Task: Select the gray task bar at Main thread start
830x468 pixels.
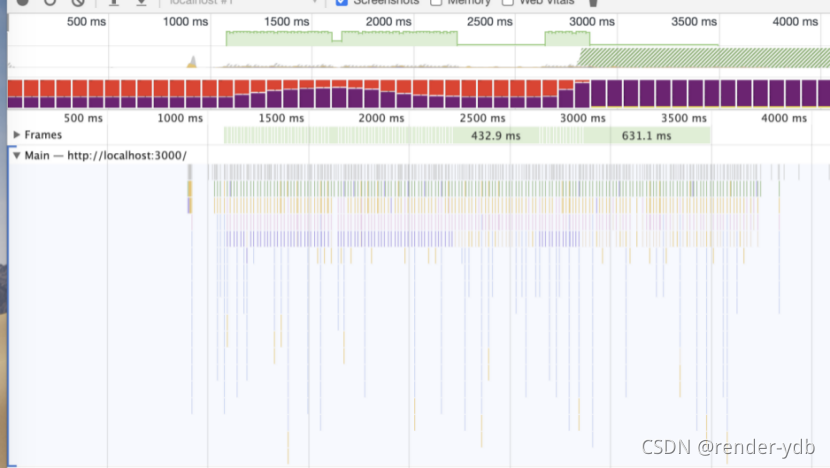Action: (x=190, y=172)
